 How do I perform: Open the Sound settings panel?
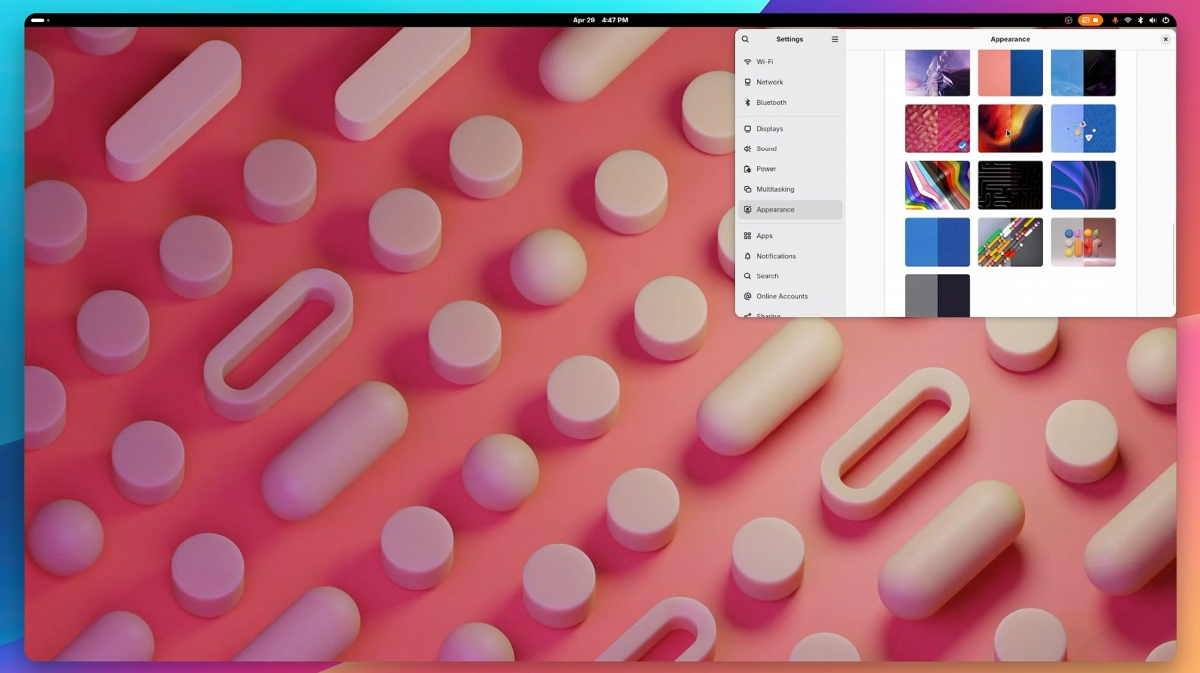[790, 149]
